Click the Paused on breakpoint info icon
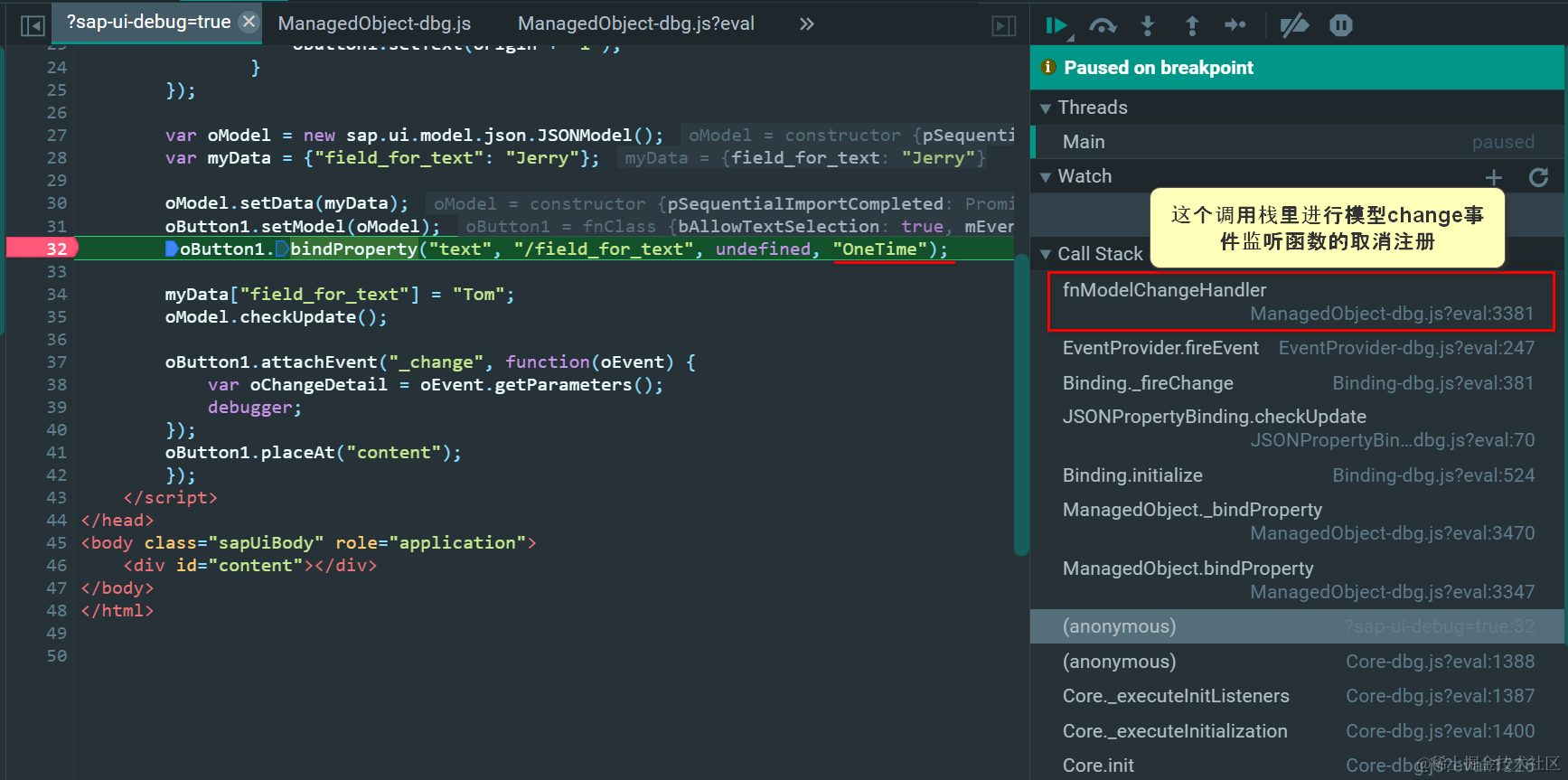Image resolution: width=1568 pixels, height=780 pixels. pyautogui.click(x=1049, y=67)
